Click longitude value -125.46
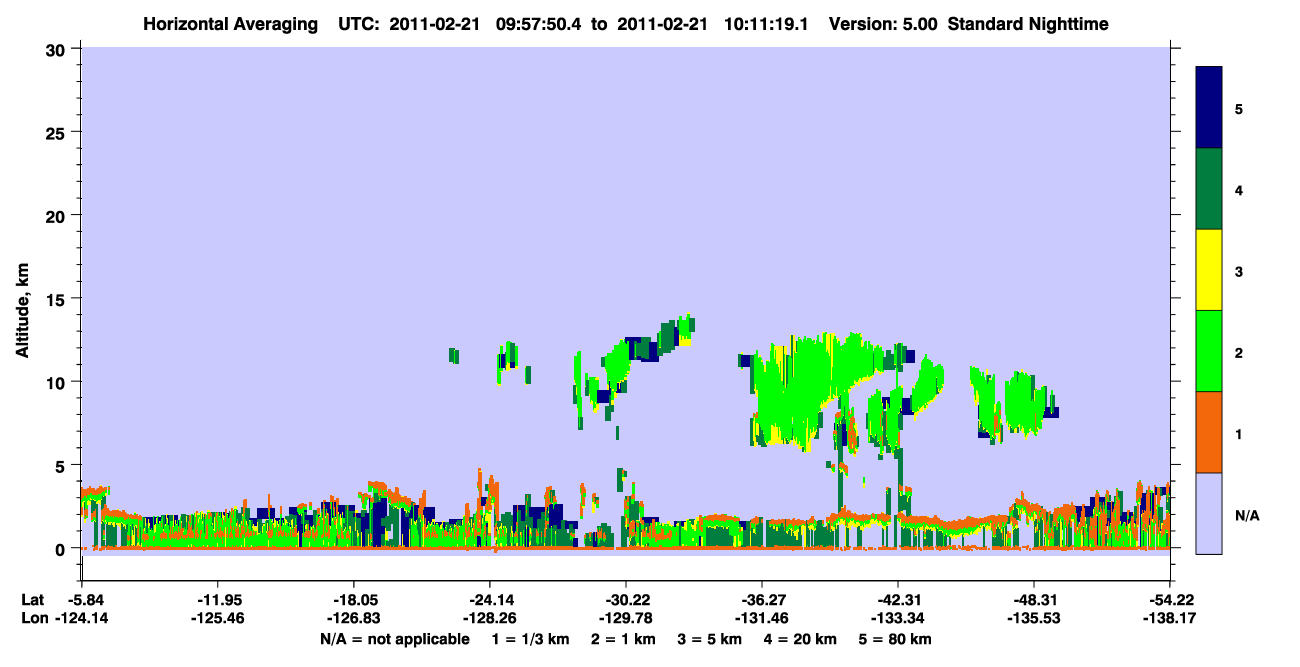This screenshot has width=1300, height=667. (218, 619)
